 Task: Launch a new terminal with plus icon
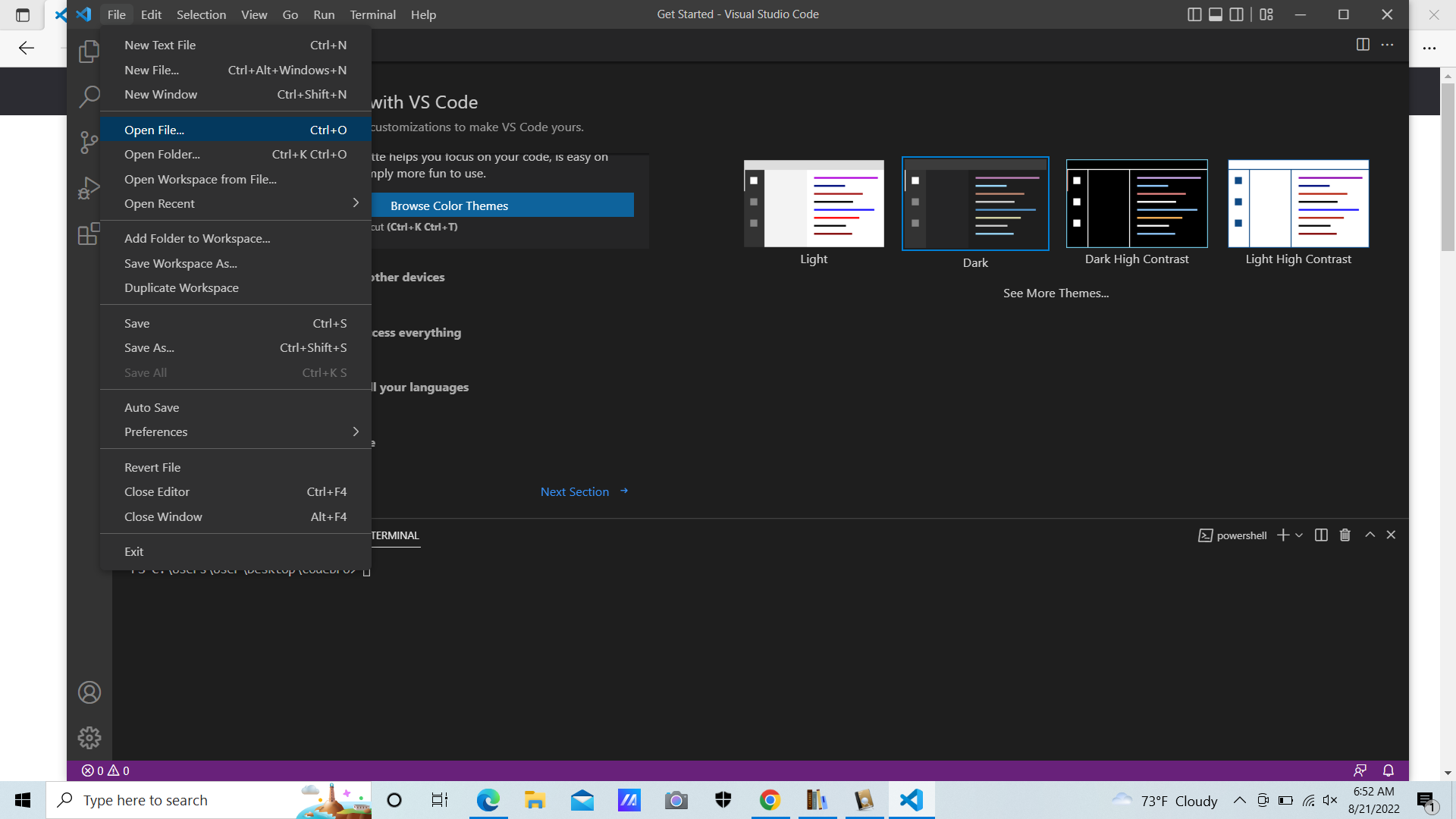click(x=1283, y=535)
